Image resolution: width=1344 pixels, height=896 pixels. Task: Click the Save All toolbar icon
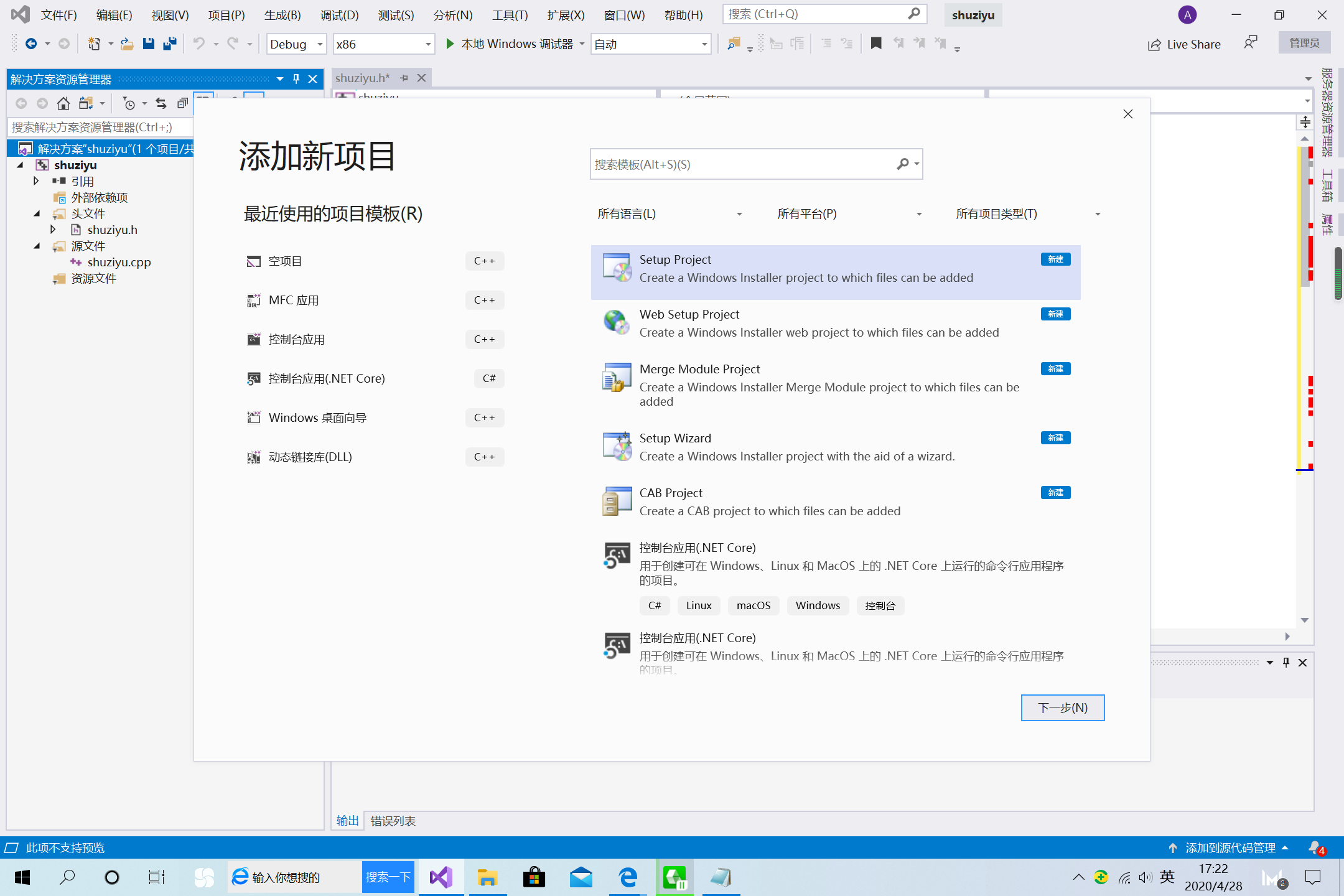pos(169,44)
